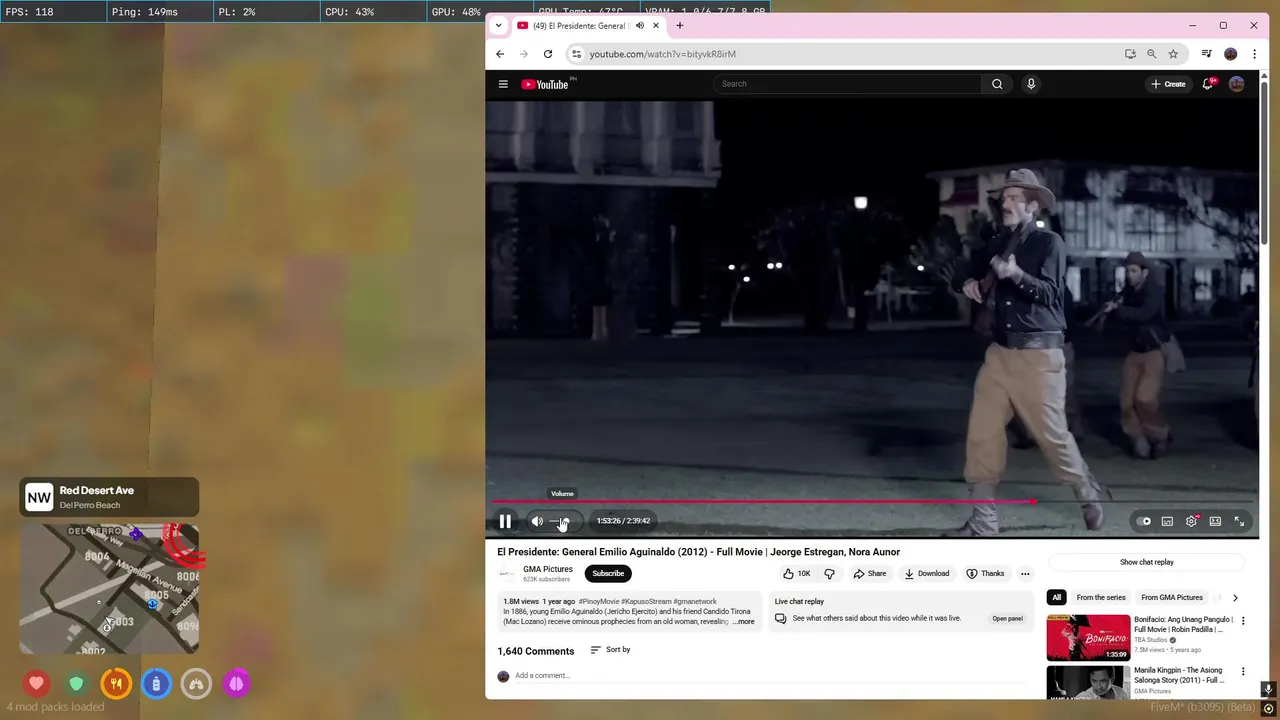
Task: Open zoom magnifier in address bar
Action: point(1151,54)
